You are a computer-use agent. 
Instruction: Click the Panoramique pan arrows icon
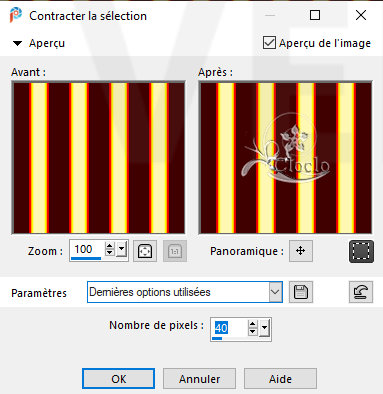(x=301, y=251)
